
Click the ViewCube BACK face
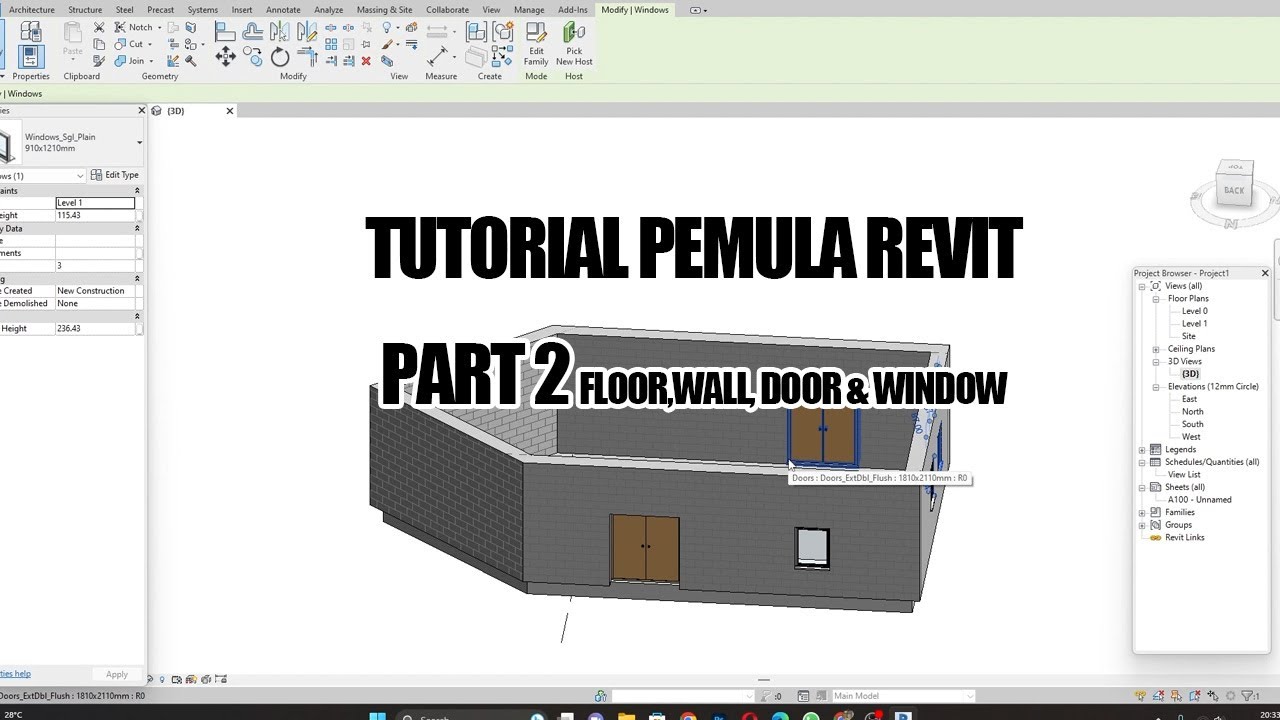click(x=1235, y=190)
